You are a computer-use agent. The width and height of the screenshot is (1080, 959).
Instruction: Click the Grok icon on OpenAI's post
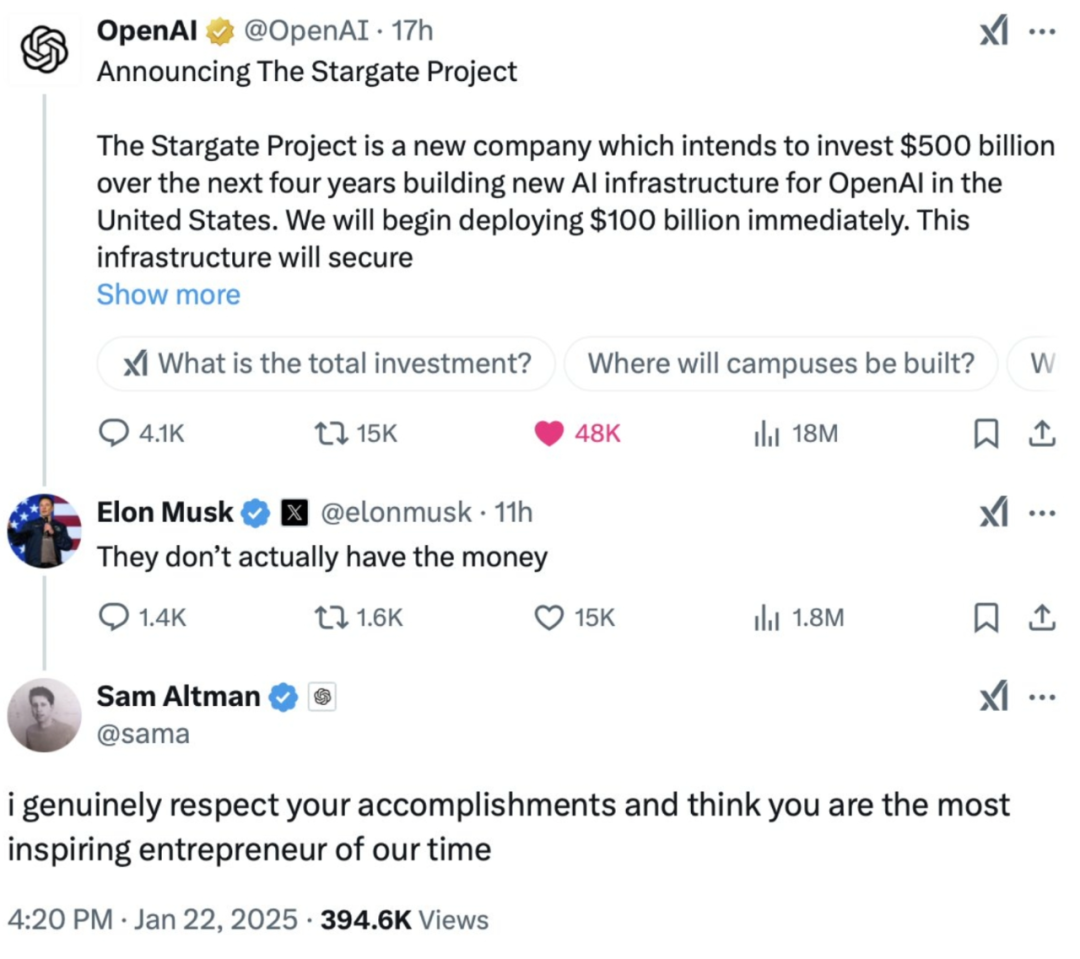pyautogui.click(x=992, y=33)
